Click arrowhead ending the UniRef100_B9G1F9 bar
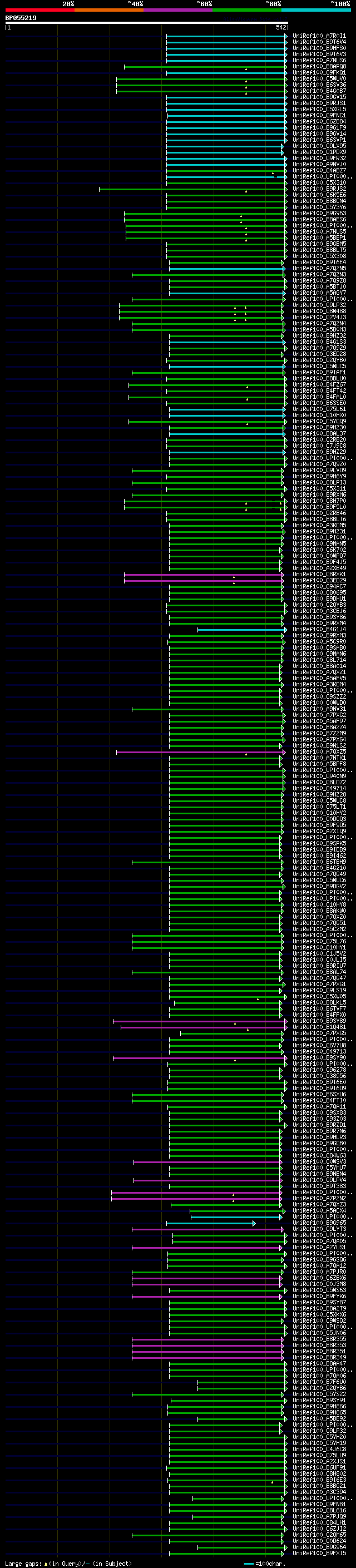The height and width of the screenshot is (1568, 356). pos(285,128)
